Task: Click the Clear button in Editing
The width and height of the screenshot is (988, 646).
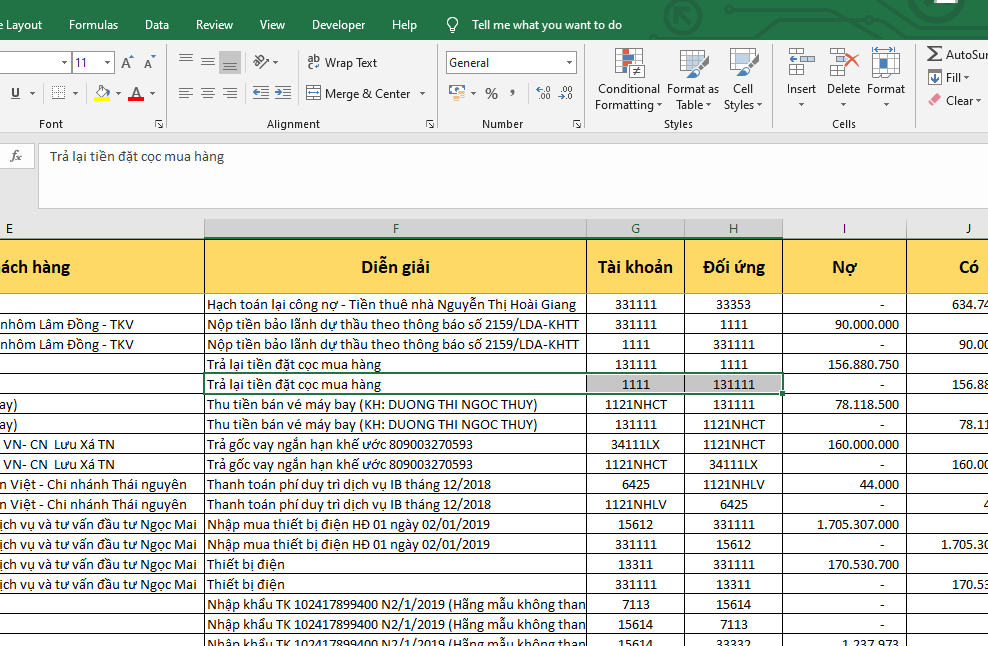Action: (x=952, y=100)
